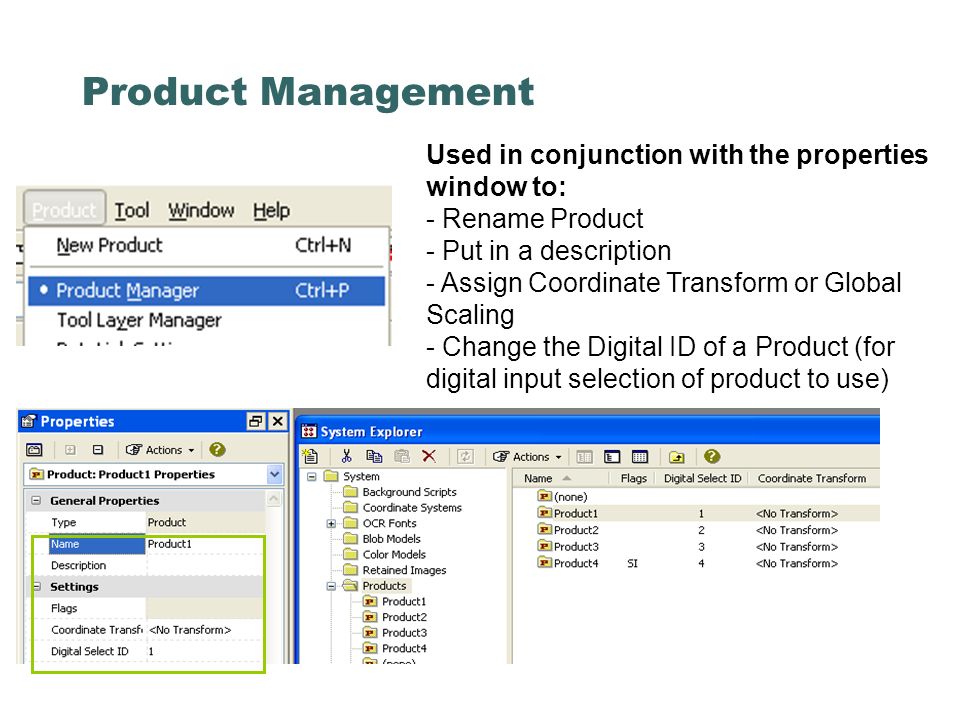960x720 pixels.
Task: Open the Help menu
Action: [272, 211]
